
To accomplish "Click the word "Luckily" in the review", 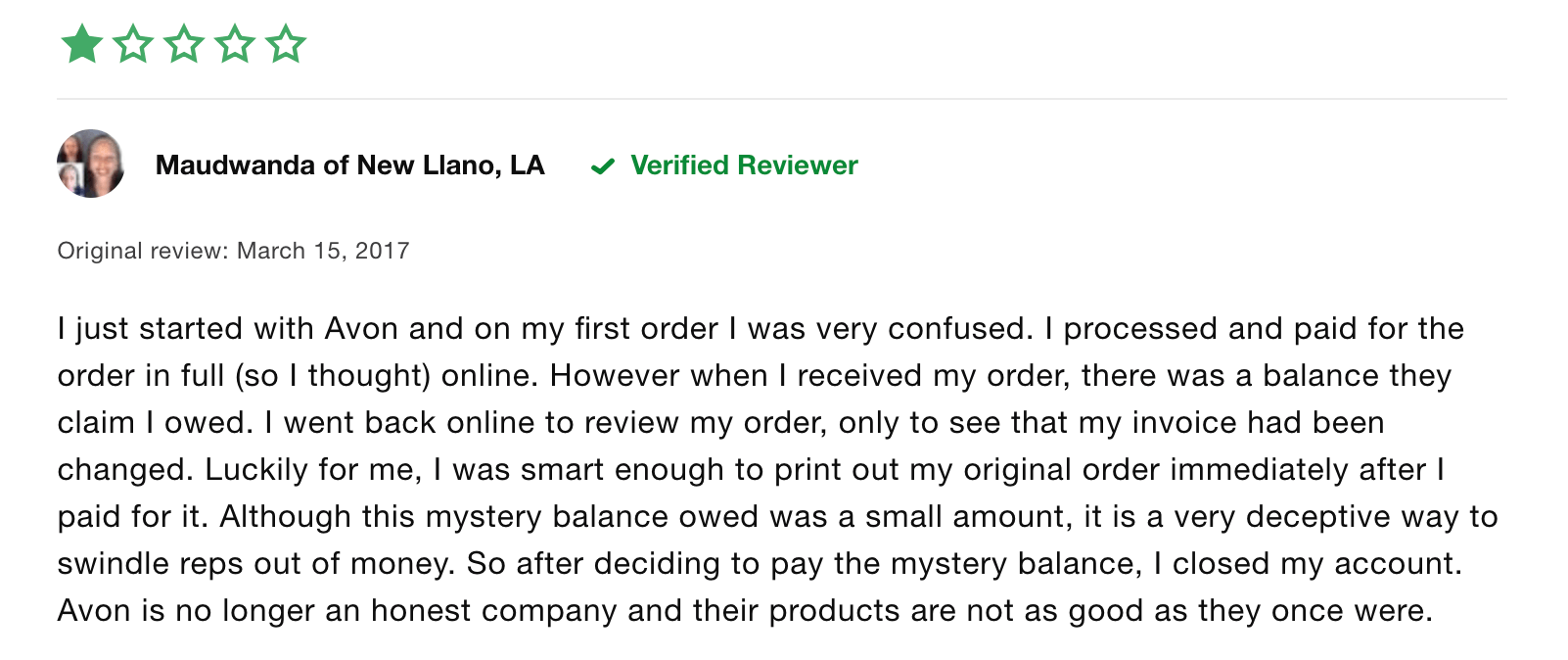I will 249,470.
